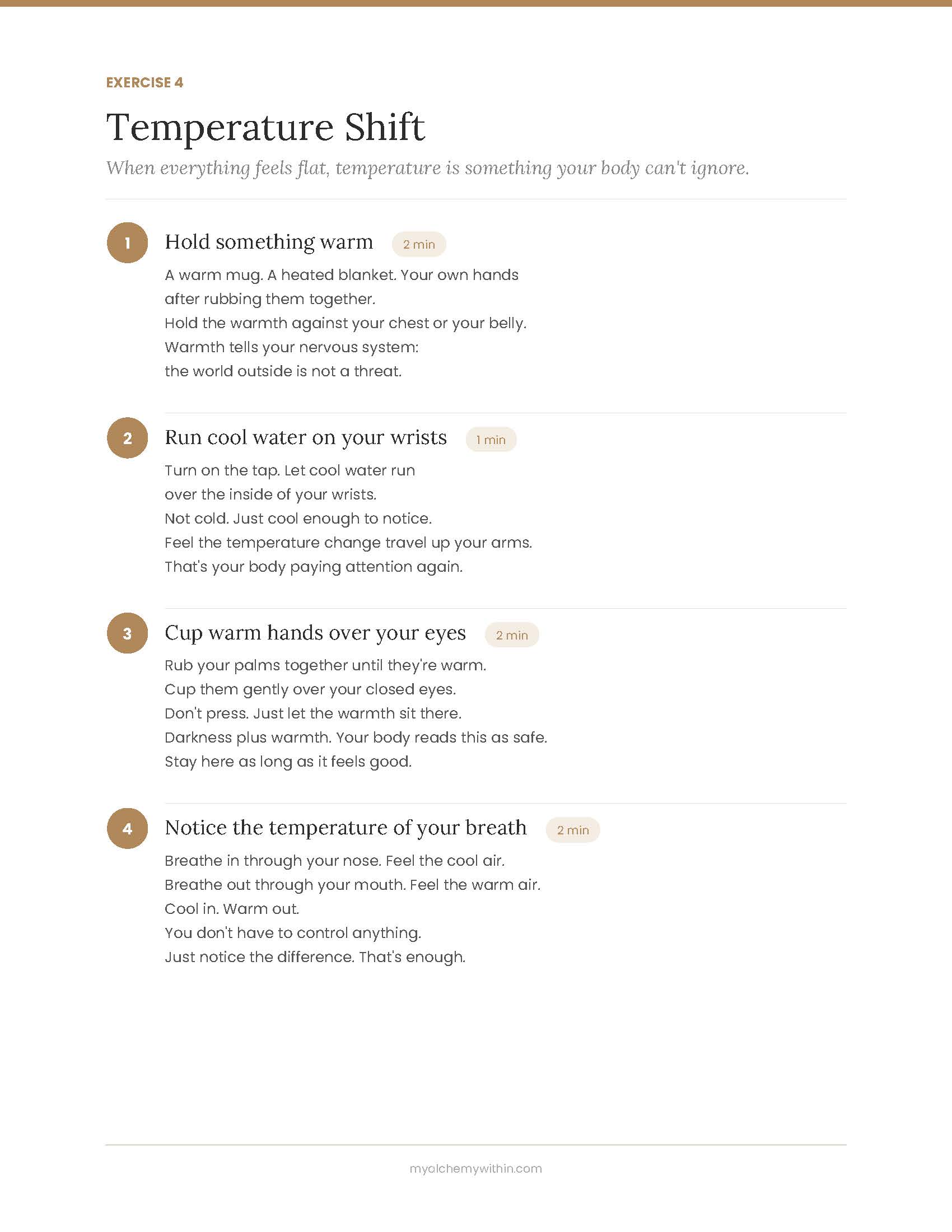Screen dimensions: 952x1232
Task: Click the 2 min badge beside Notice the temperature
Action: tap(572, 830)
